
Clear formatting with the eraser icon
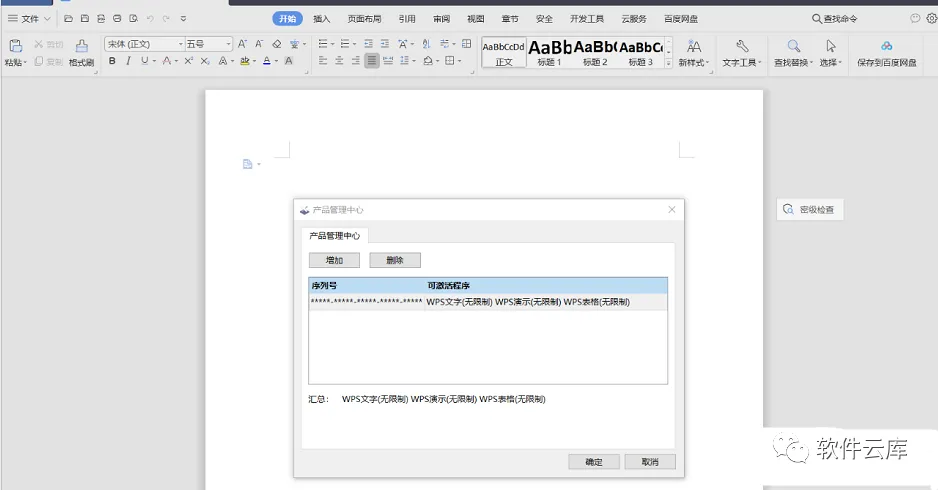276,44
